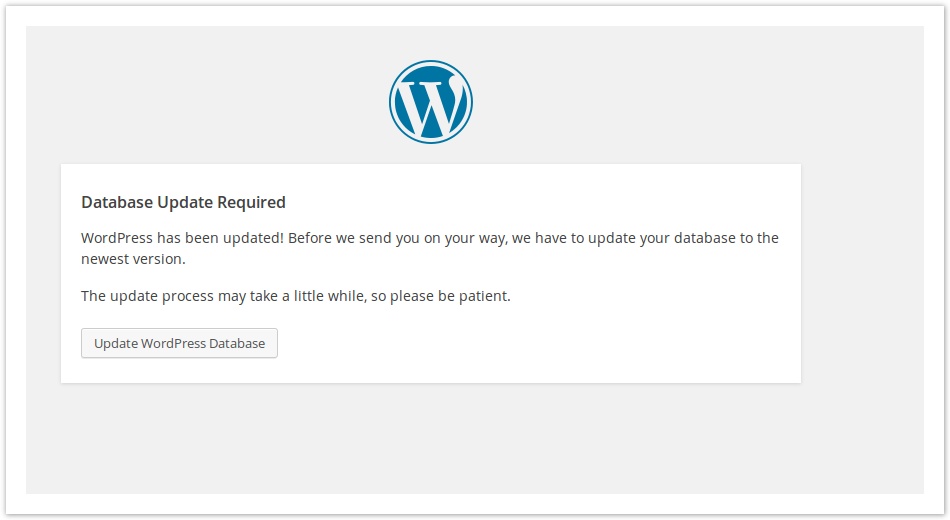The height and width of the screenshot is (520, 950).
Task: Click the word Update in the heading
Action: coord(183,202)
